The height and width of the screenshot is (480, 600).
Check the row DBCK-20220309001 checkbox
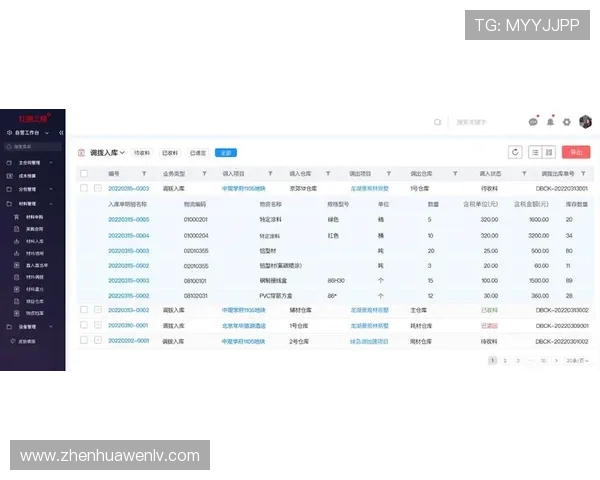coord(84,325)
